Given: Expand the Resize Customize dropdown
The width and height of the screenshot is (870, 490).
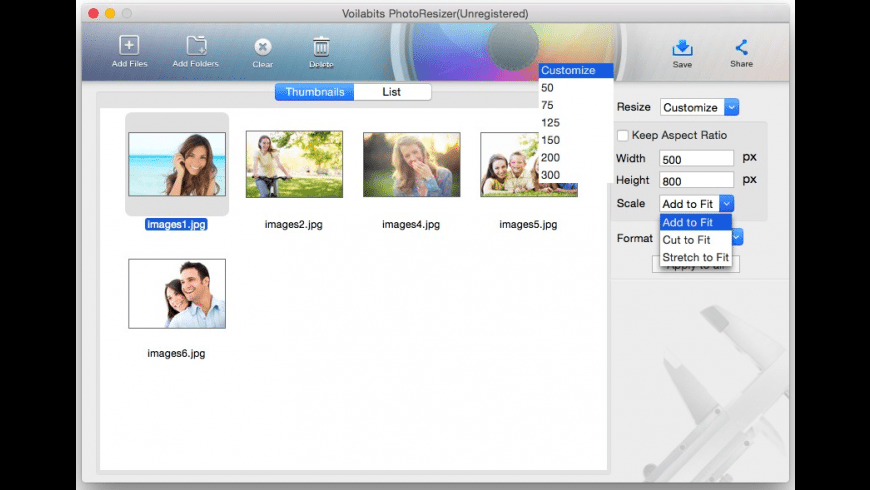Looking at the screenshot, I should [731, 107].
